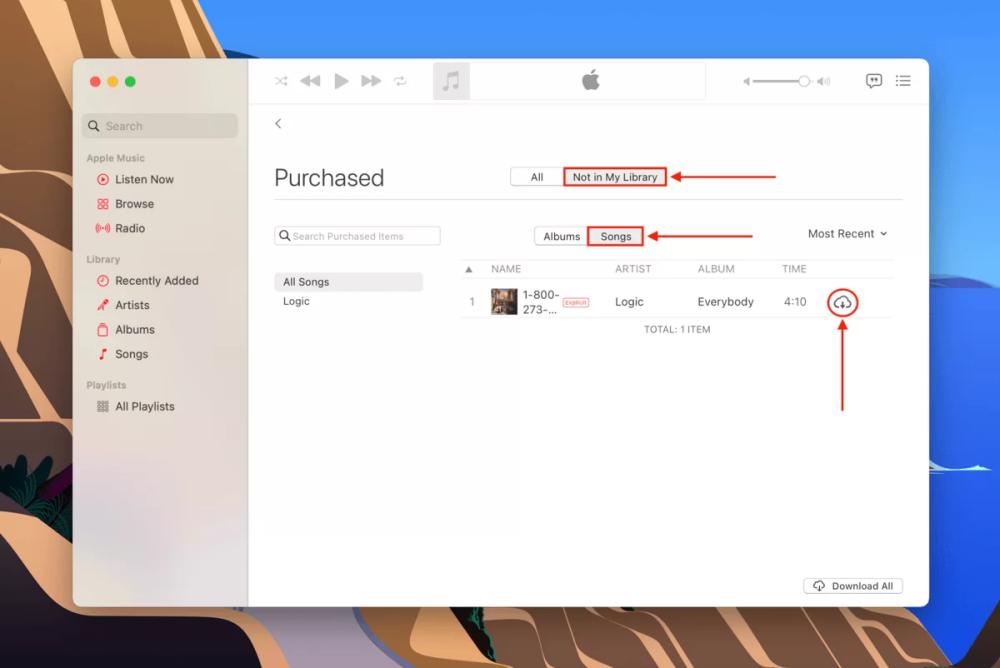The height and width of the screenshot is (668, 1000).
Task: Start playback with the play button
Action: [x=341, y=81]
